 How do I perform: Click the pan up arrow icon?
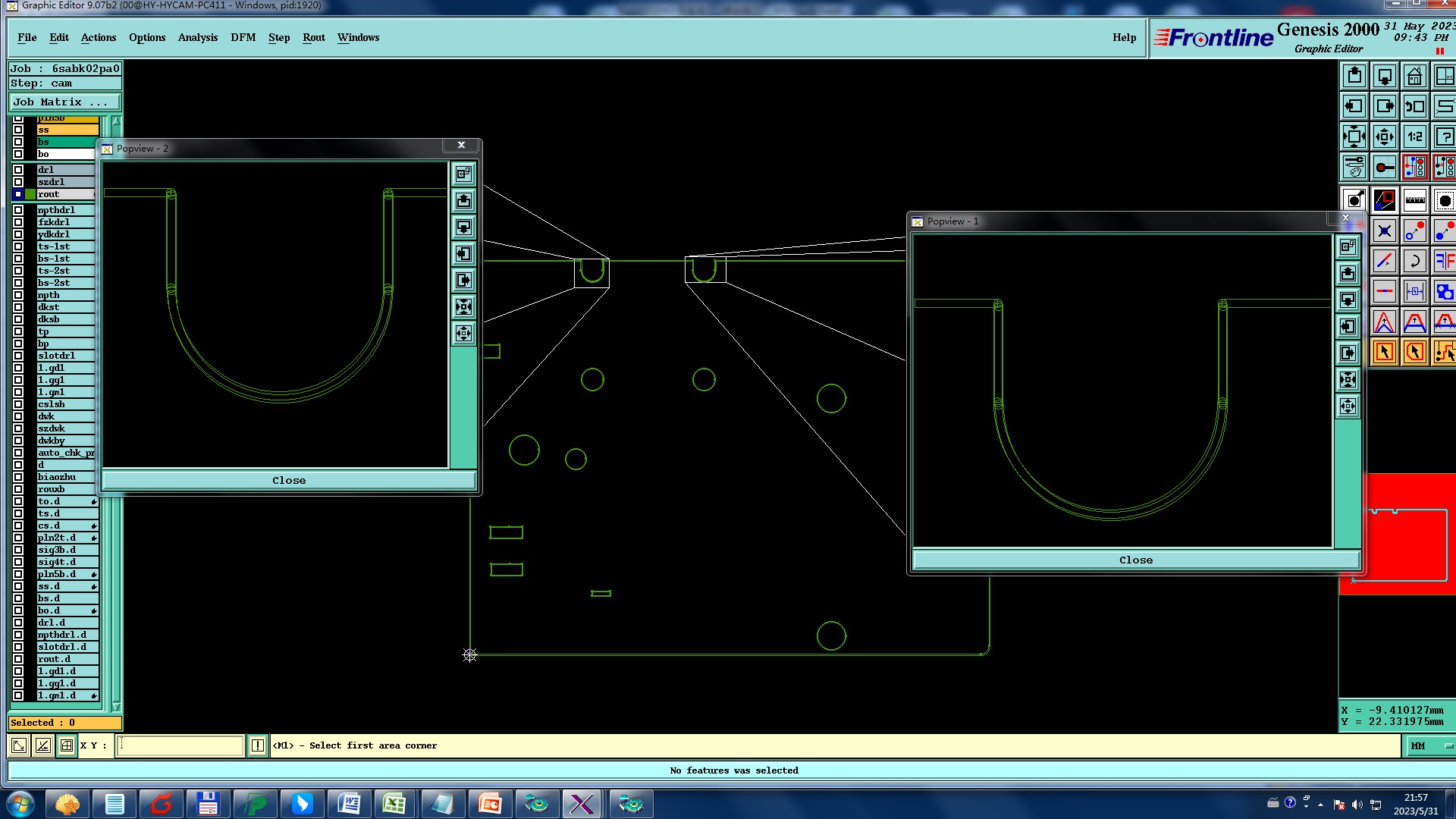(x=1354, y=77)
